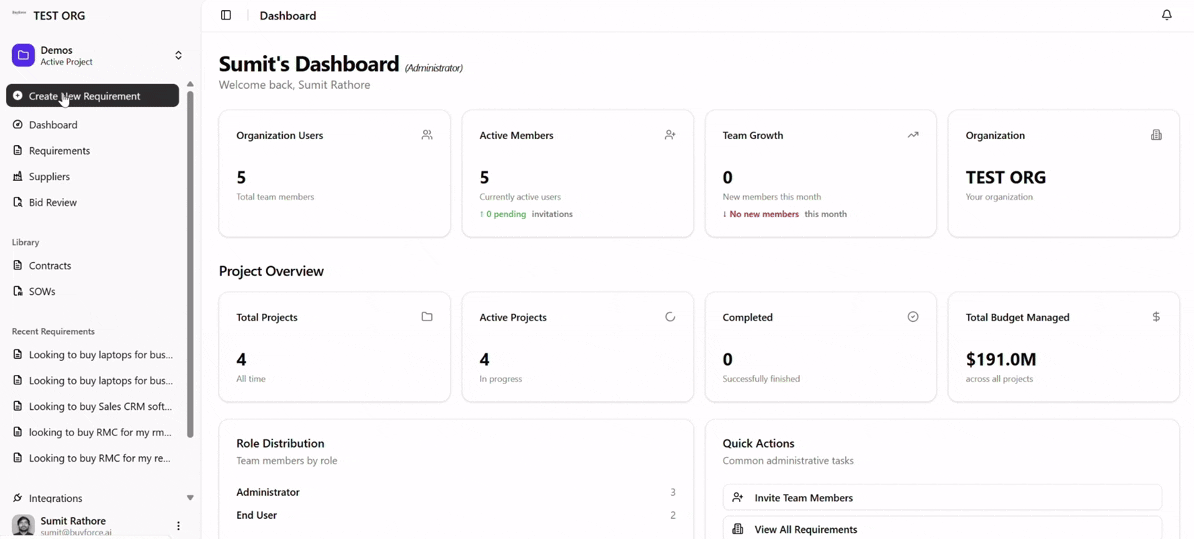Click the Contracts document icon

(18, 266)
